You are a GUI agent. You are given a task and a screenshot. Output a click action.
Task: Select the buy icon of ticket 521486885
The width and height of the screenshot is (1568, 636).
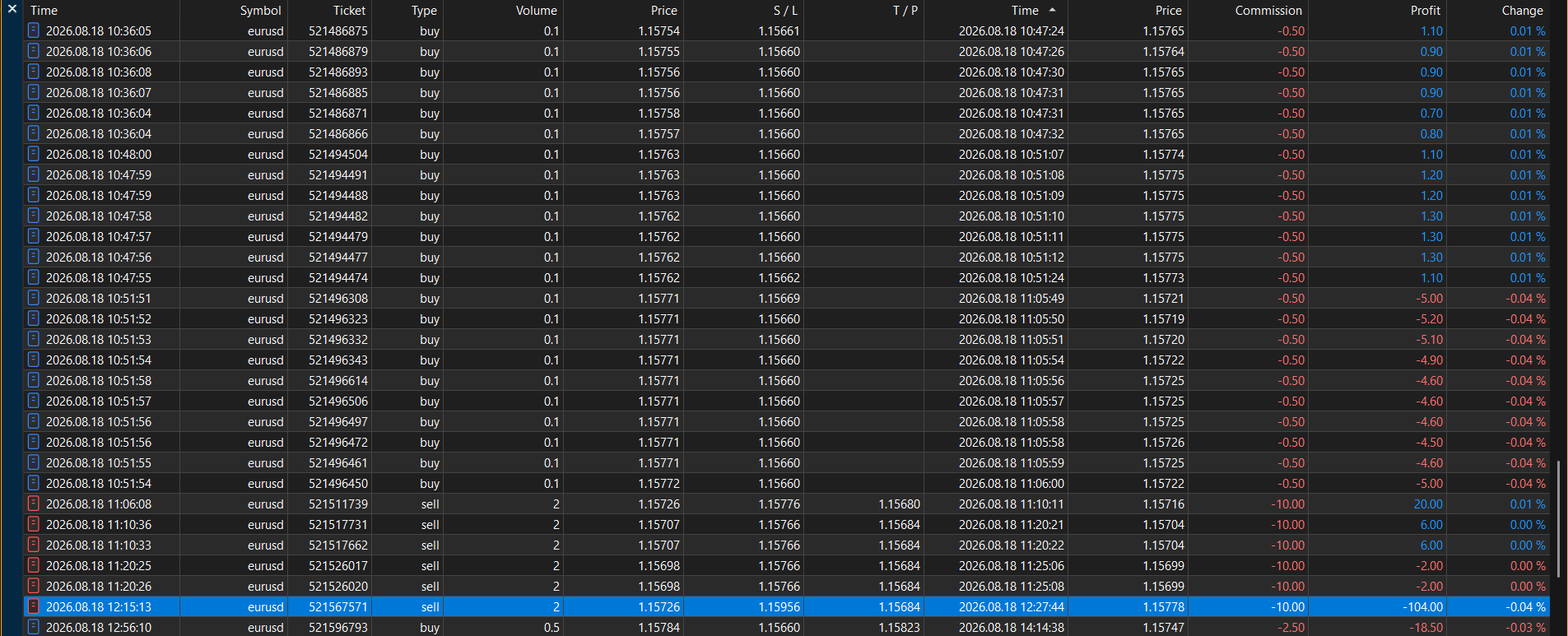coord(34,92)
